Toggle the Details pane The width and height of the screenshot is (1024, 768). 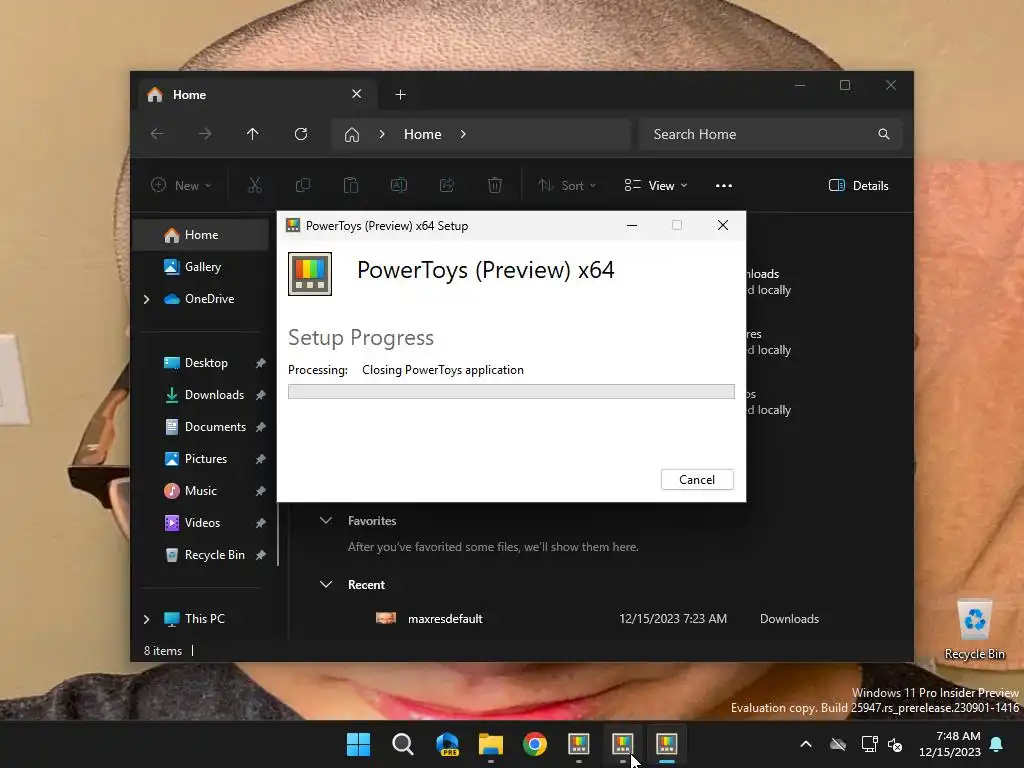pos(858,185)
